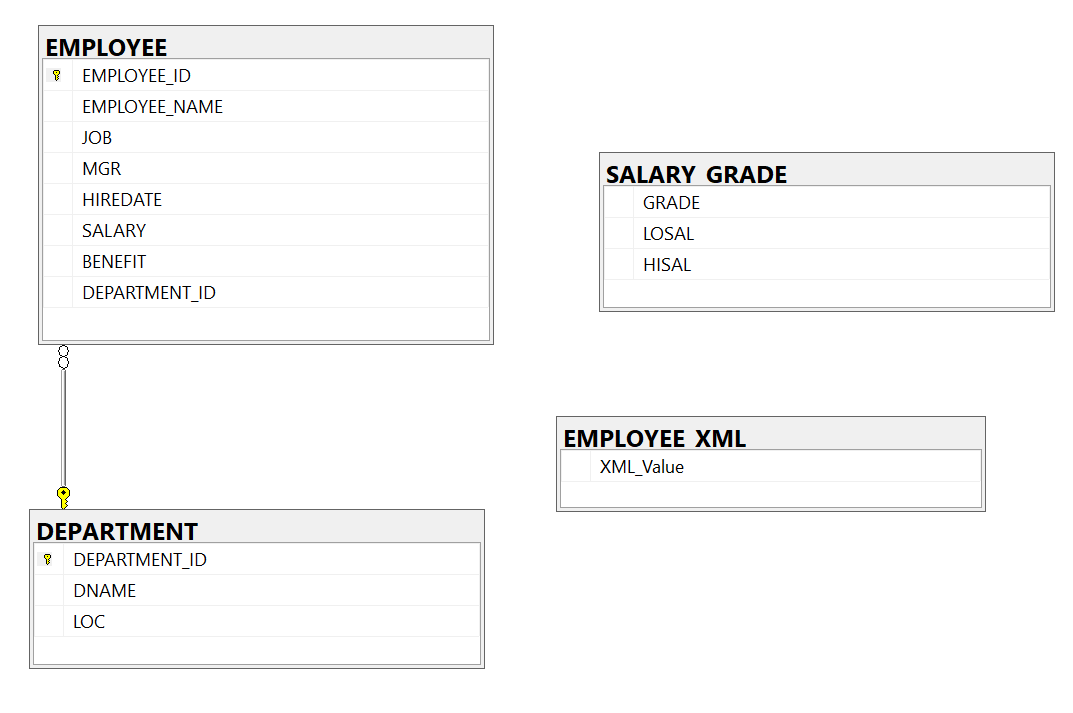Select the EMPLOYEE_XML table header

(x=771, y=435)
